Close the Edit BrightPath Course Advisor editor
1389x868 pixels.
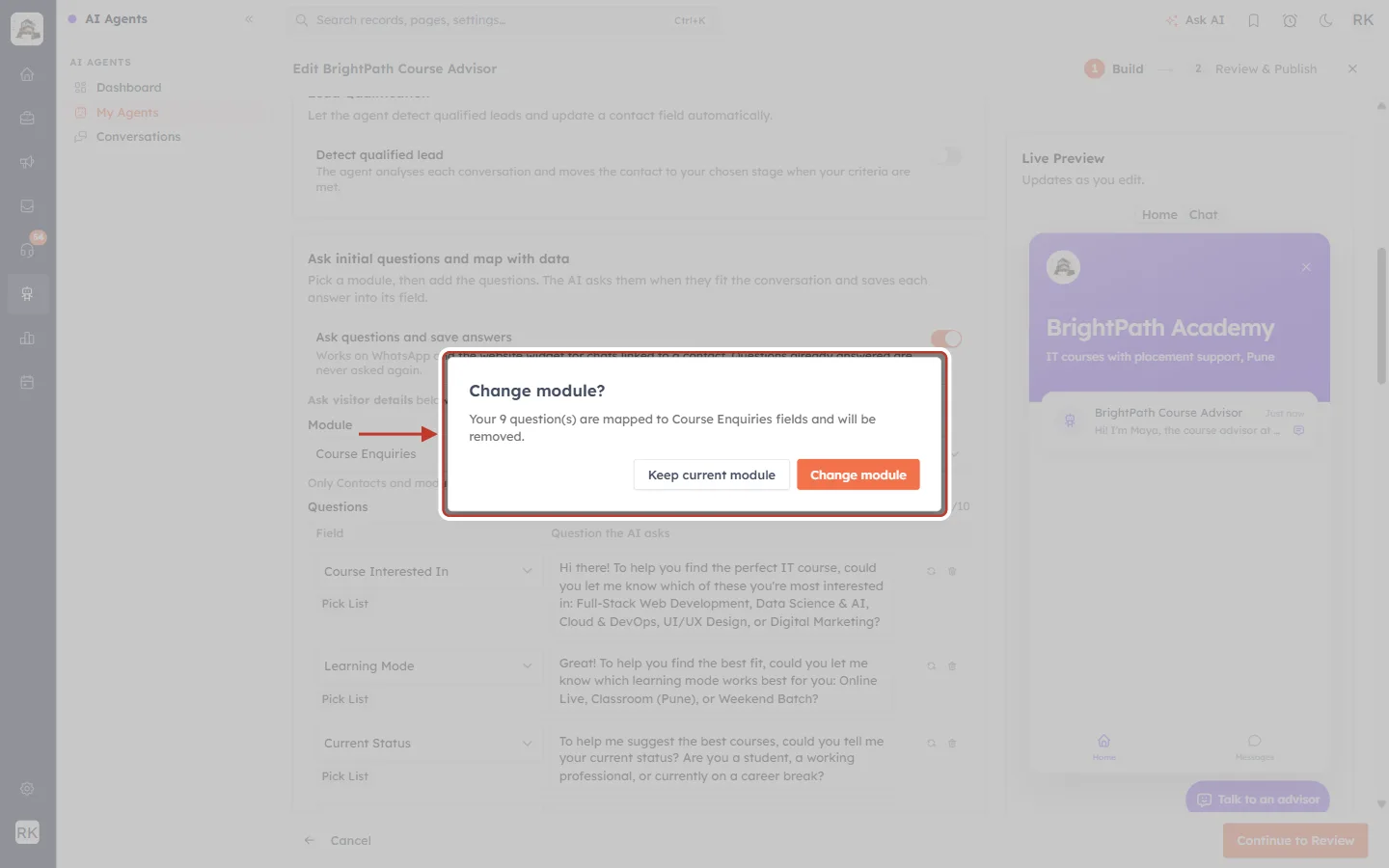click(1352, 68)
